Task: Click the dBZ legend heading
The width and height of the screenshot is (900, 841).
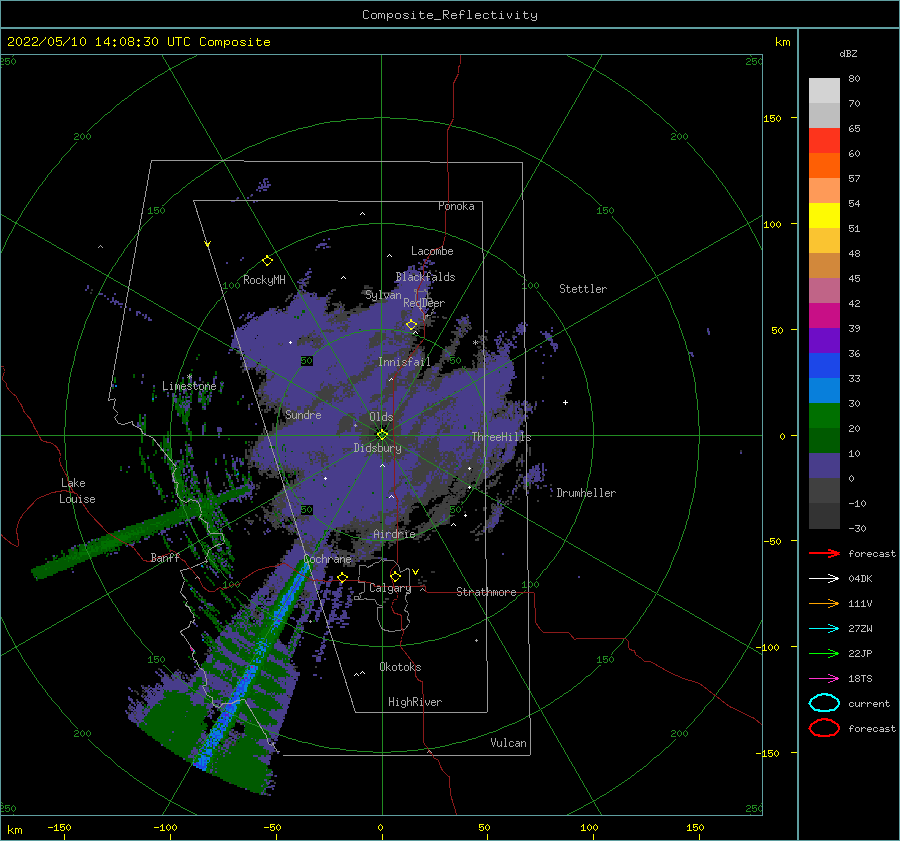Action: point(848,53)
